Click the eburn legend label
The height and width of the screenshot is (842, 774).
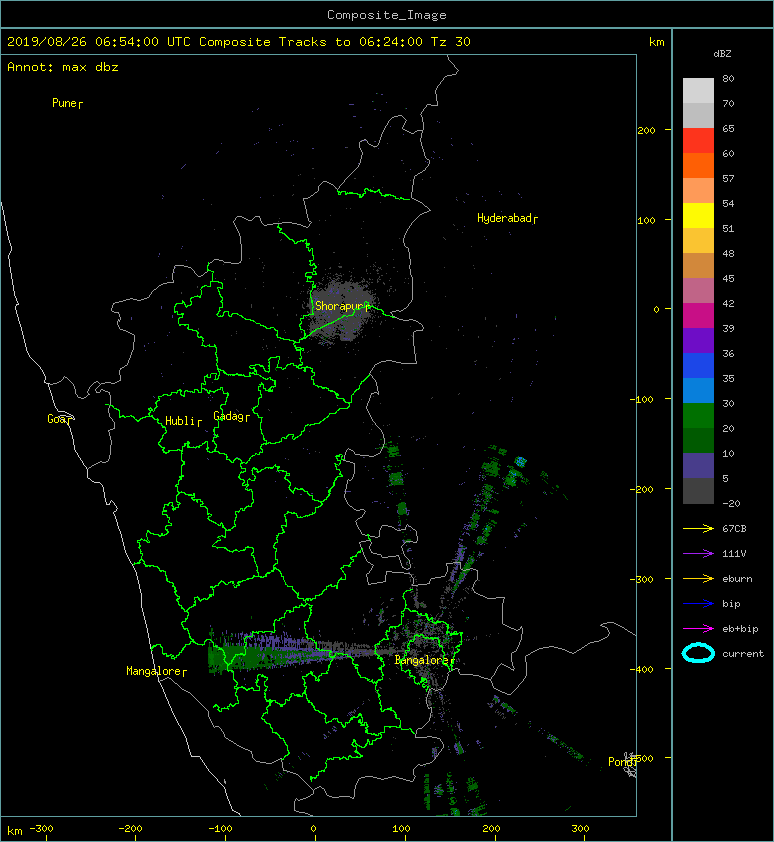point(737,579)
